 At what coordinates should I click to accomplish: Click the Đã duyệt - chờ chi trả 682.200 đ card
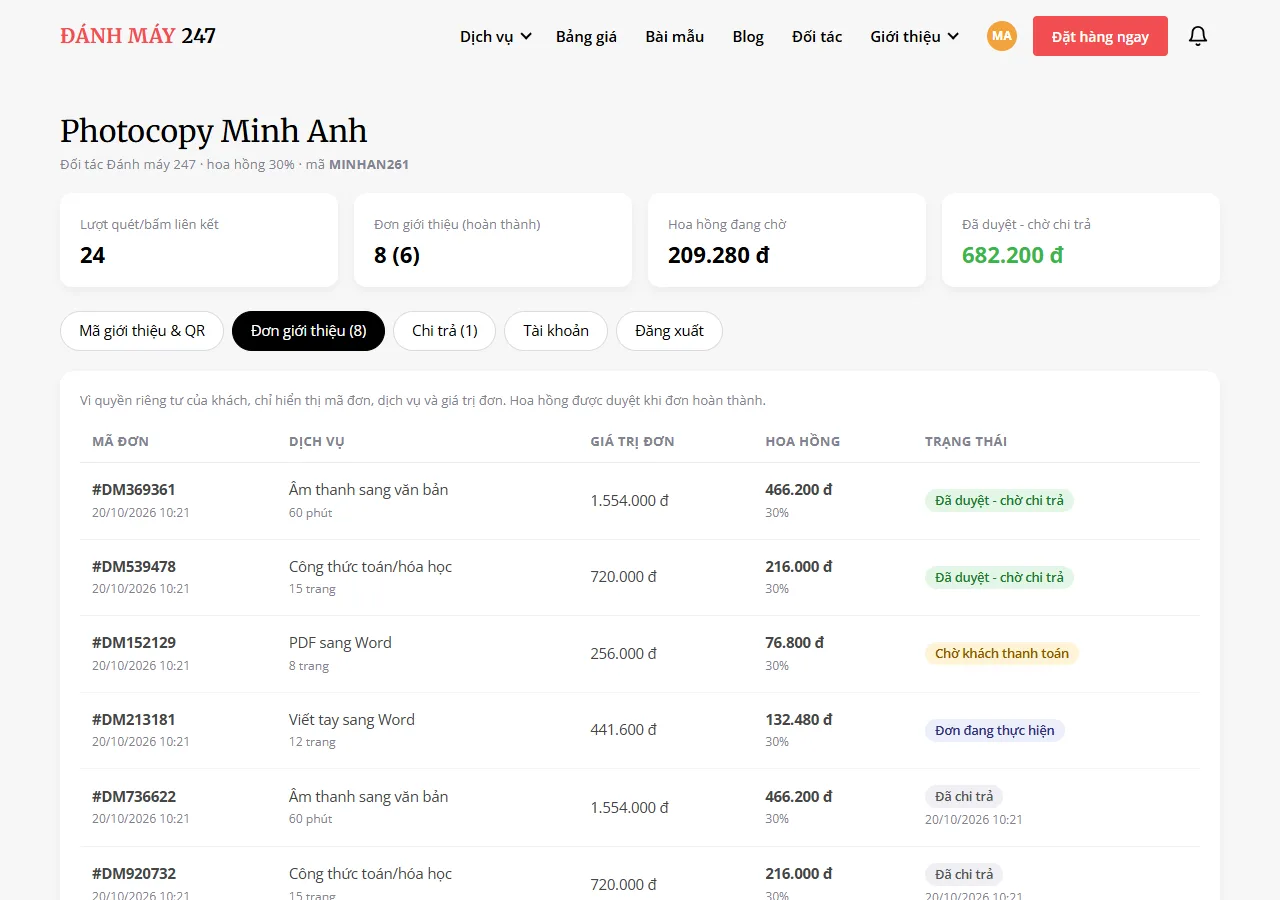tap(1081, 240)
